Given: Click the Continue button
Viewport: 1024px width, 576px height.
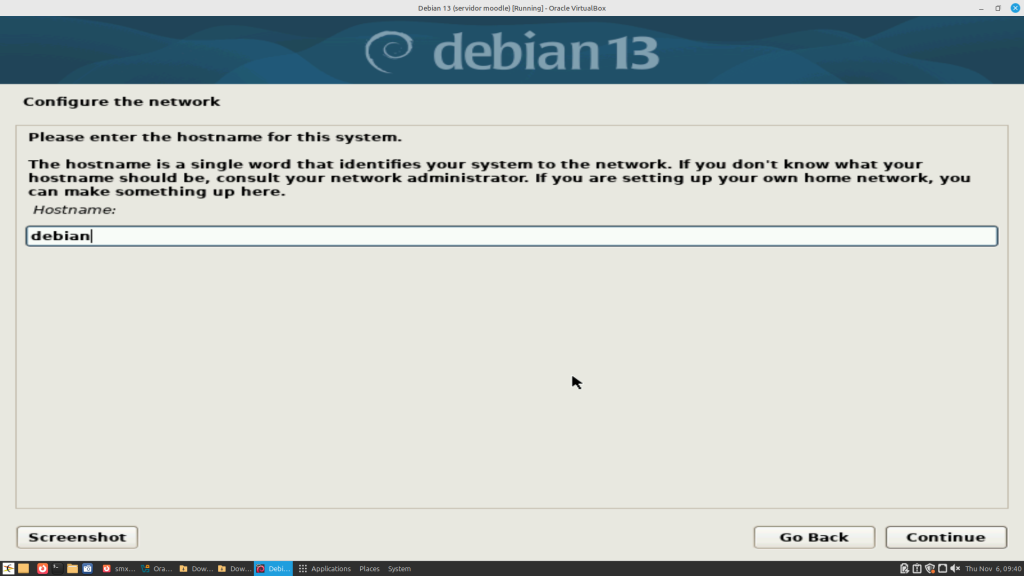Looking at the screenshot, I should tap(945, 537).
